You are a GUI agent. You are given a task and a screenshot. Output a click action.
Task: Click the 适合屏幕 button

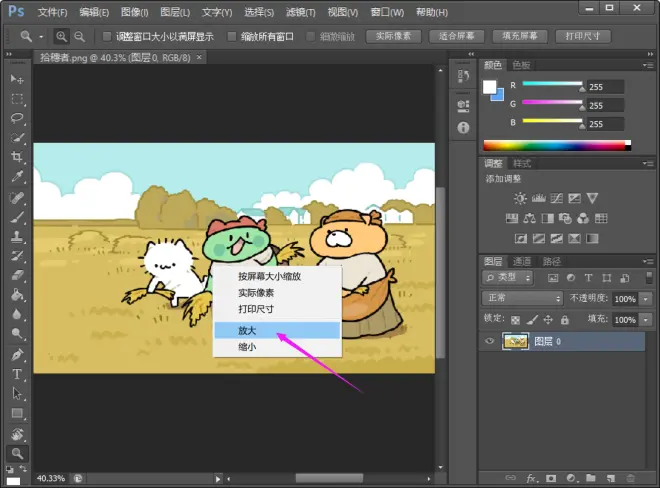click(x=457, y=36)
